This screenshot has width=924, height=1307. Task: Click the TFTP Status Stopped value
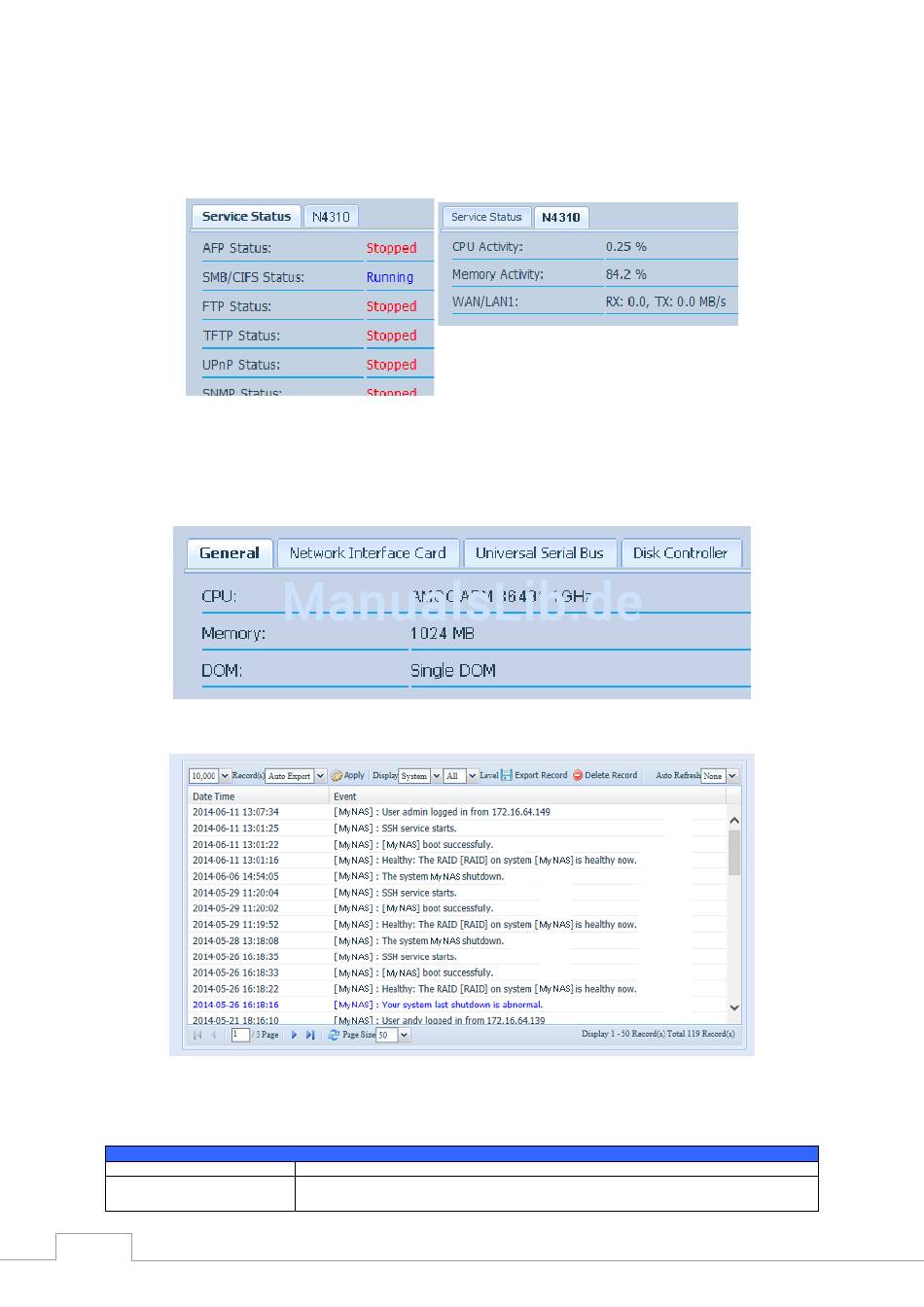pyautogui.click(x=391, y=336)
